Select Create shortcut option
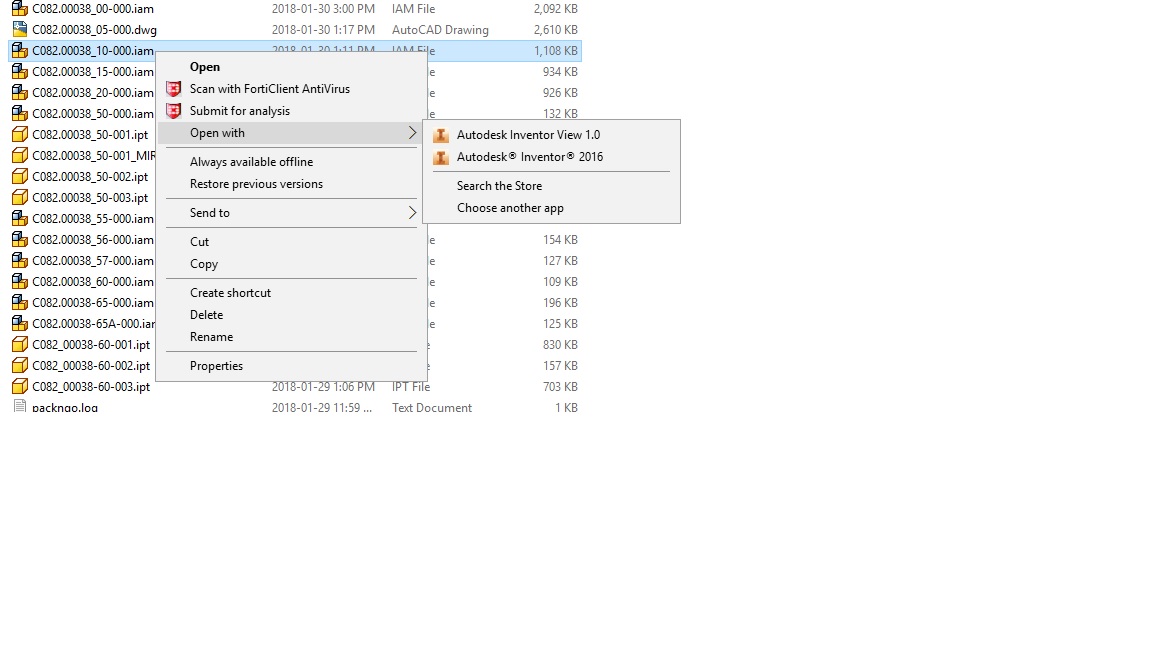Image resolution: width=1152 pixels, height=648 pixels. (x=231, y=292)
